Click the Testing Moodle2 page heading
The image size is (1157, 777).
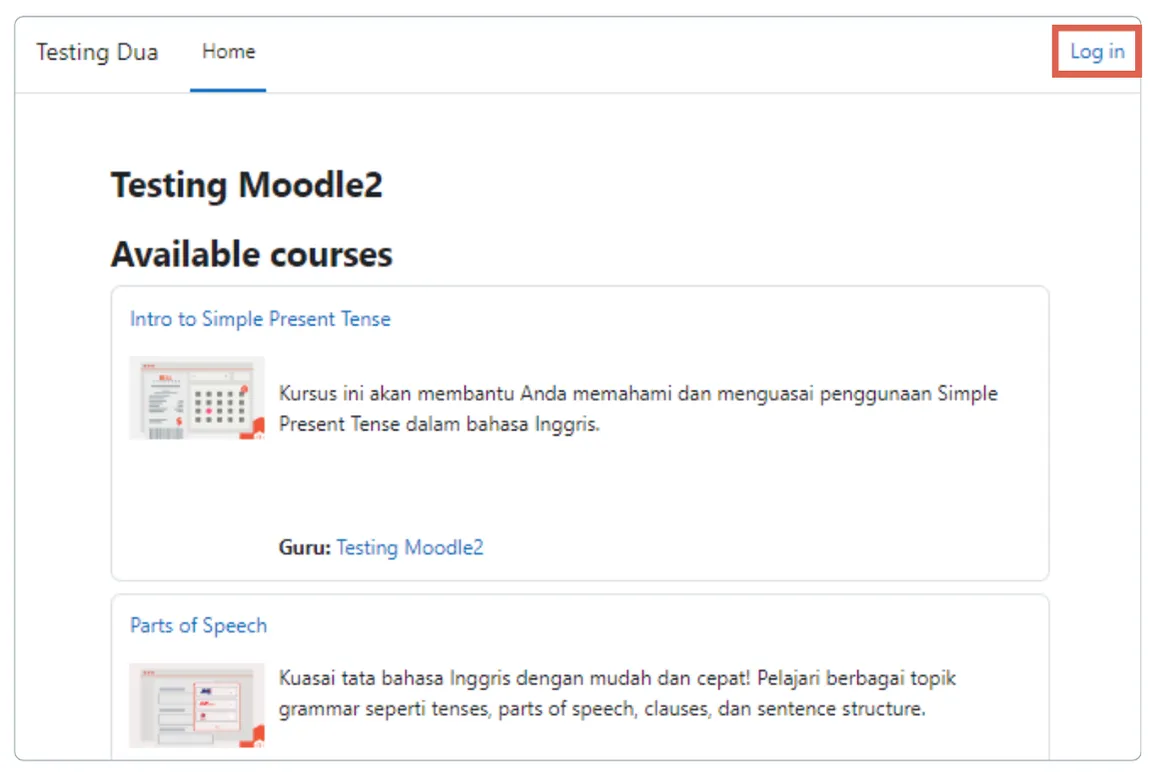(246, 185)
